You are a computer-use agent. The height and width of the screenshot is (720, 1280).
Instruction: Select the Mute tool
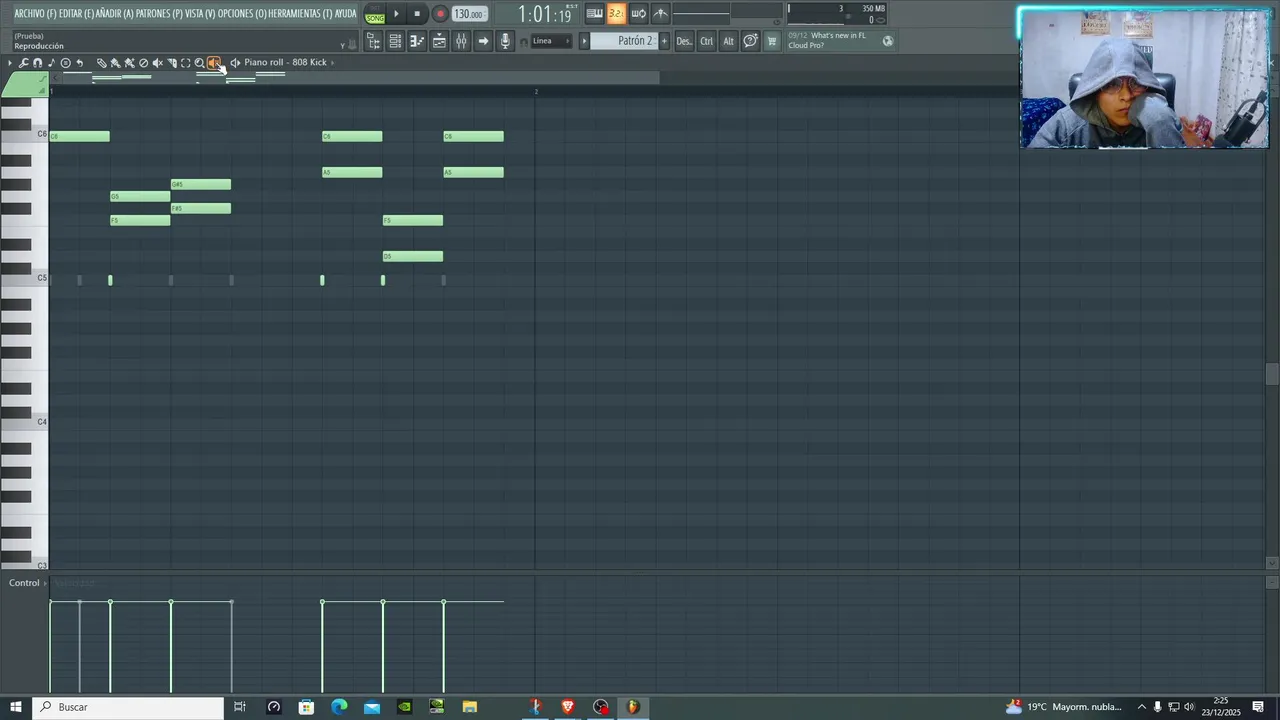[x=157, y=62]
